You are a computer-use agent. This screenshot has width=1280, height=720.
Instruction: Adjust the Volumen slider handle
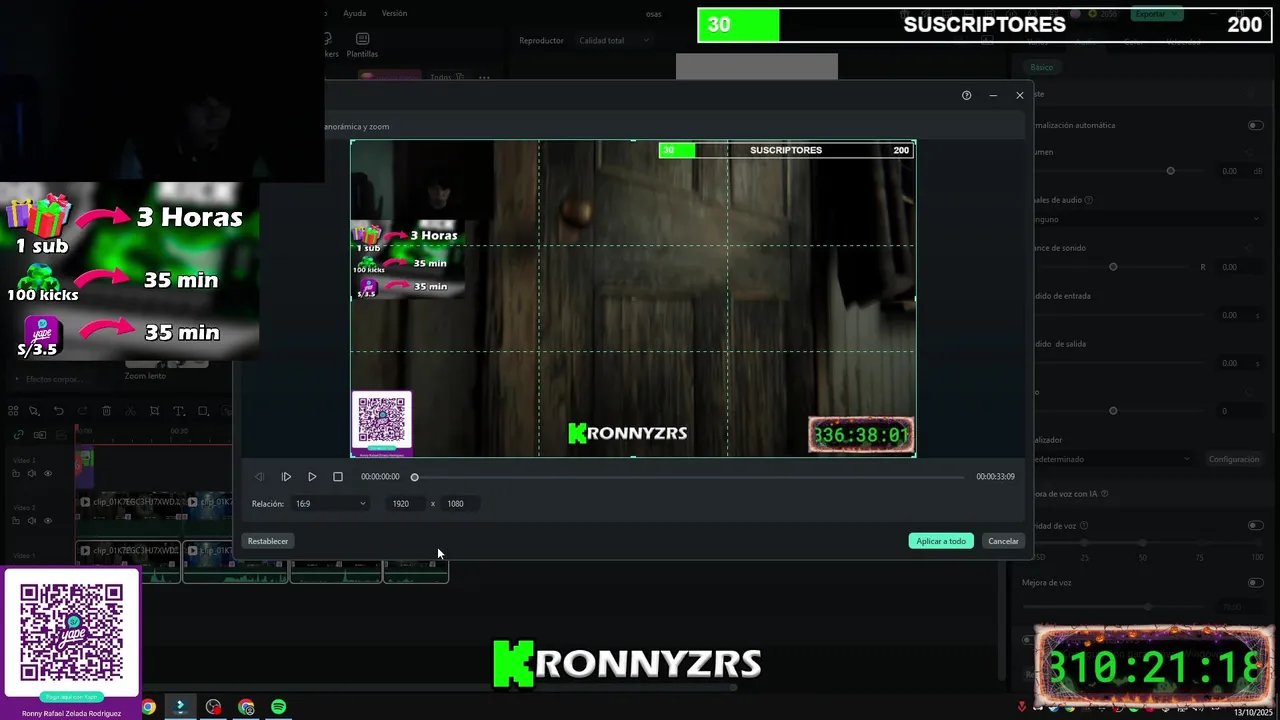pos(1170,171)
